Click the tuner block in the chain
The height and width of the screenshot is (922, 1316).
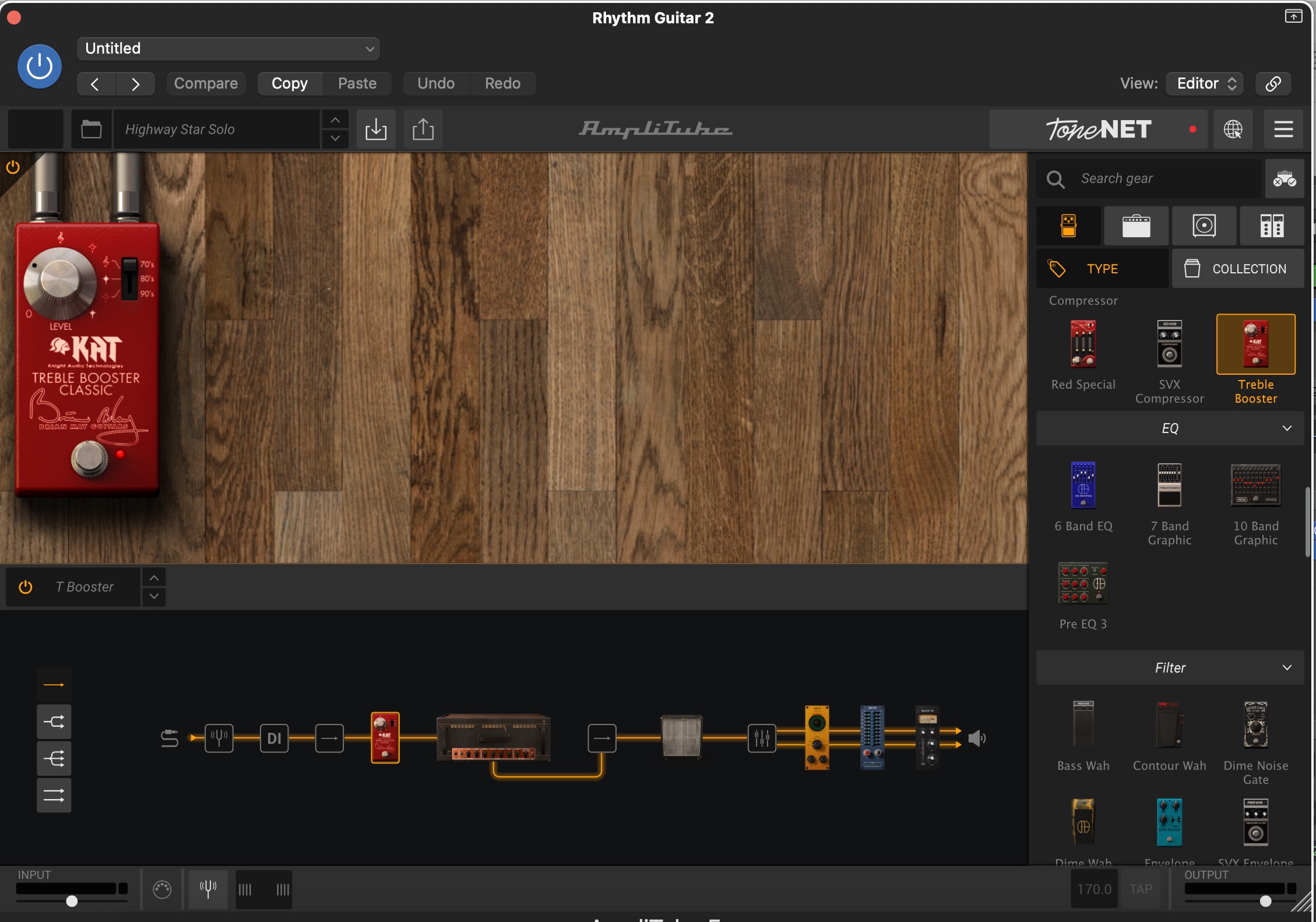point(219,738)
